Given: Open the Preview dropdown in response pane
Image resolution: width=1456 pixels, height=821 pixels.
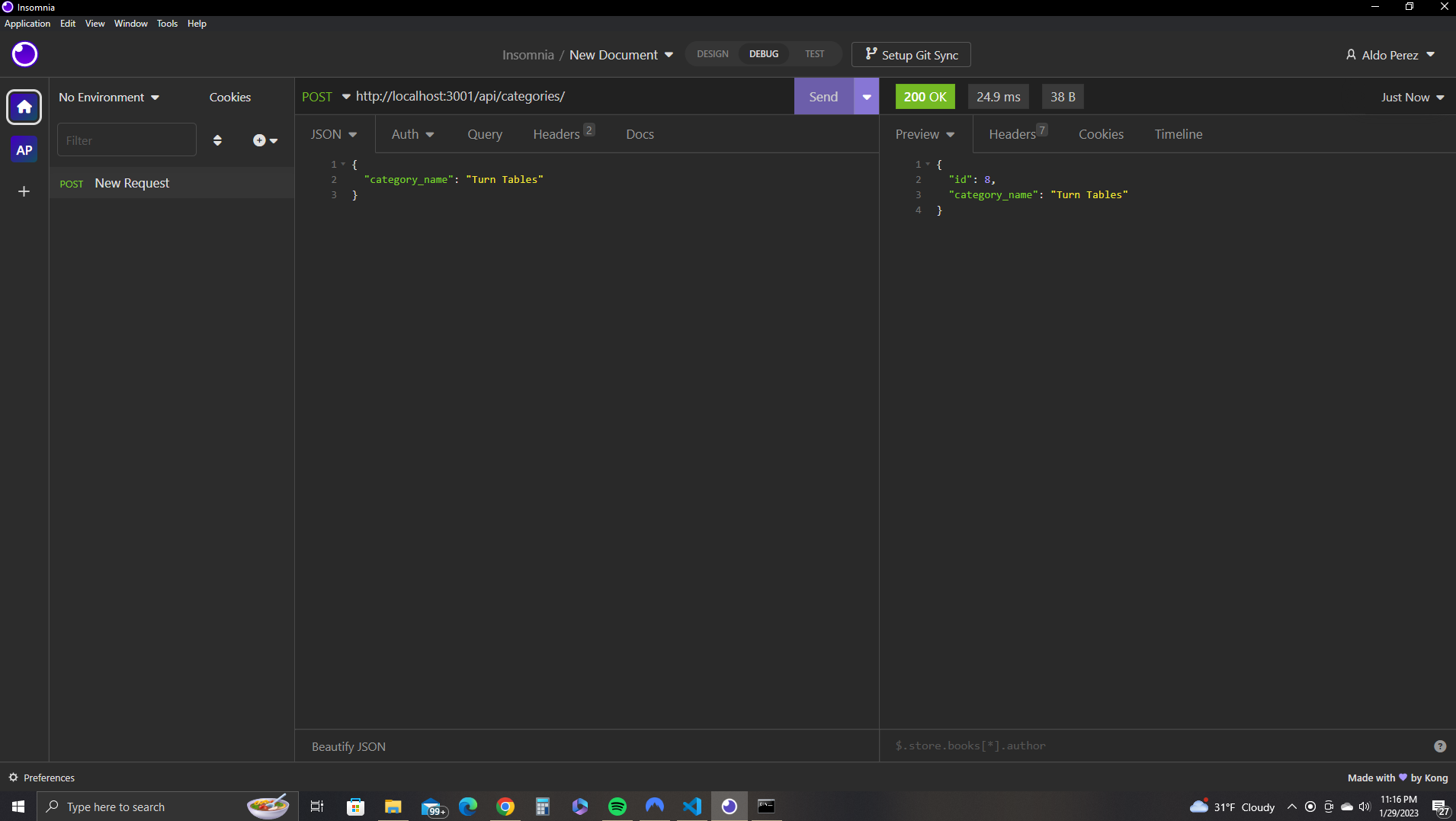Looking at the screenshot, I should click(925, 134).
